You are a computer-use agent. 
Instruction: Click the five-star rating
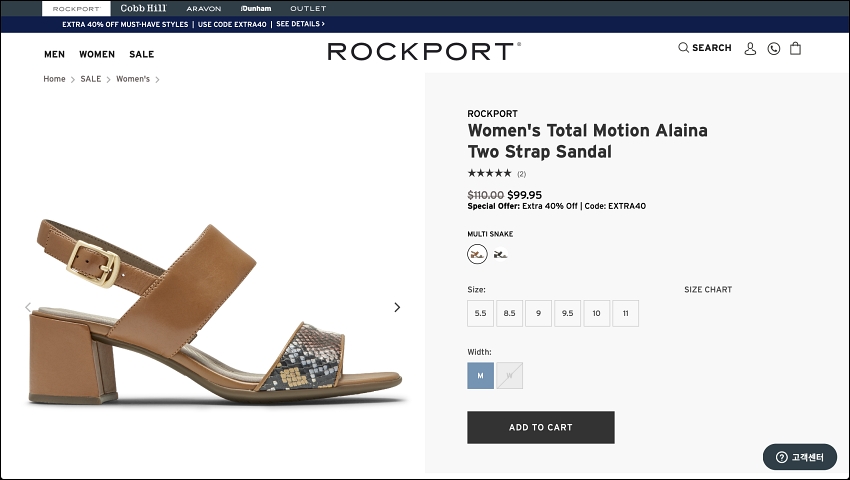[490, 173]
